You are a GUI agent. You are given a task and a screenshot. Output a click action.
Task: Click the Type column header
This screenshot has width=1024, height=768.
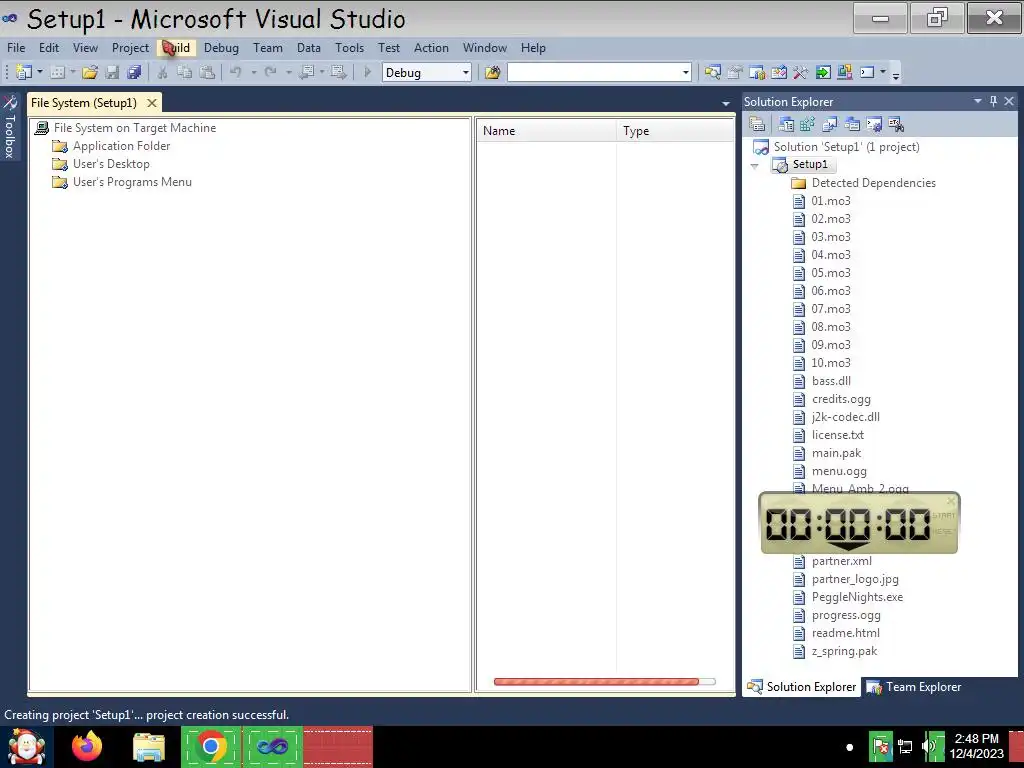click(x=675, y=131)
